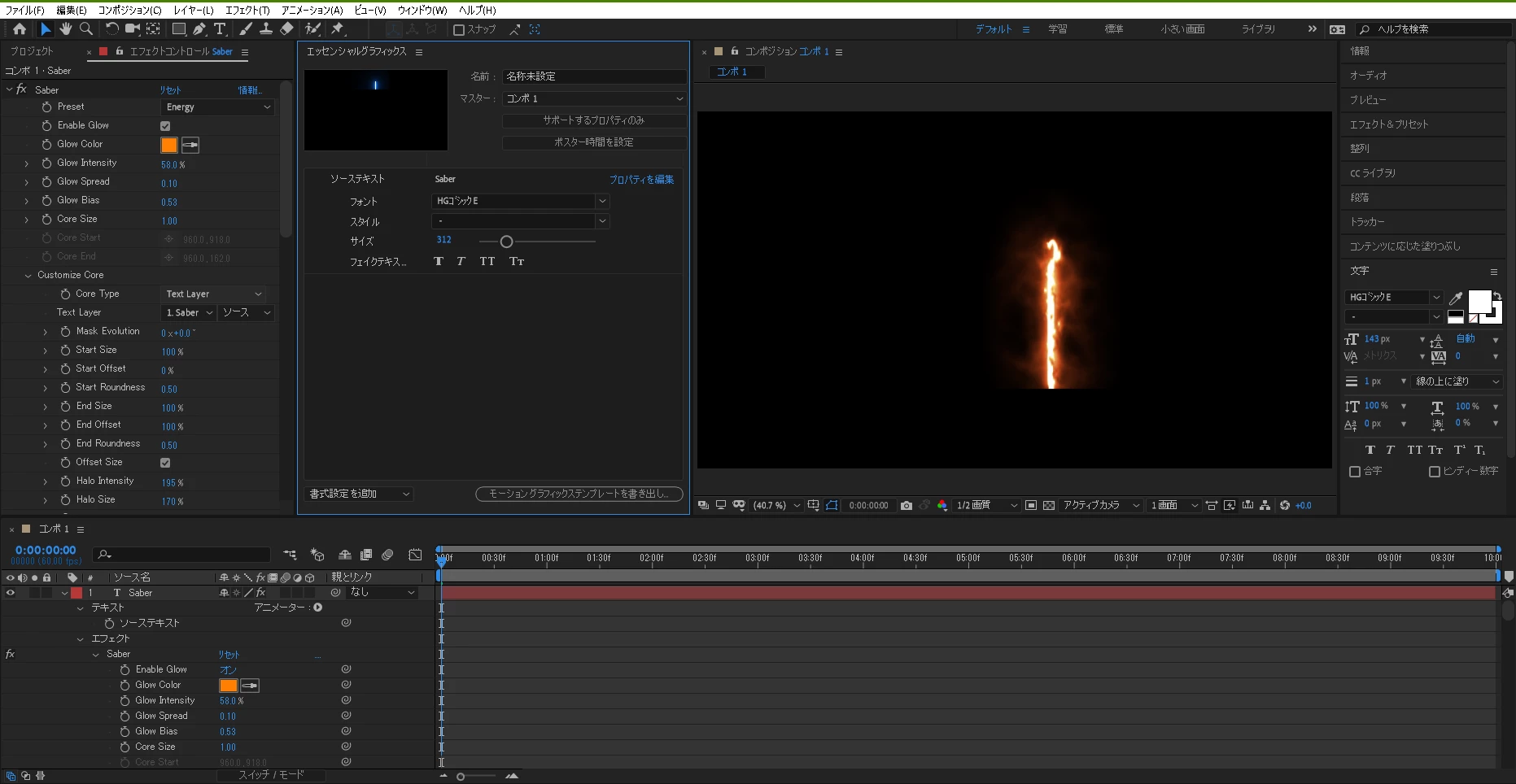Open the ファイル(F) menu

[x=25, y=10]
